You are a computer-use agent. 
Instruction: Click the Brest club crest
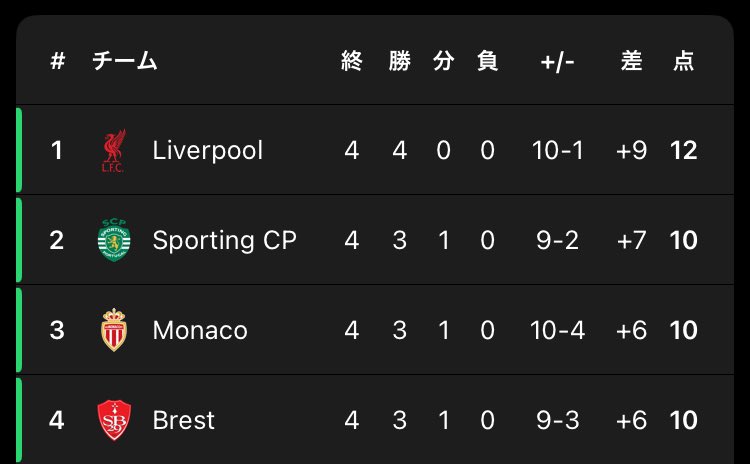[114, 420]
